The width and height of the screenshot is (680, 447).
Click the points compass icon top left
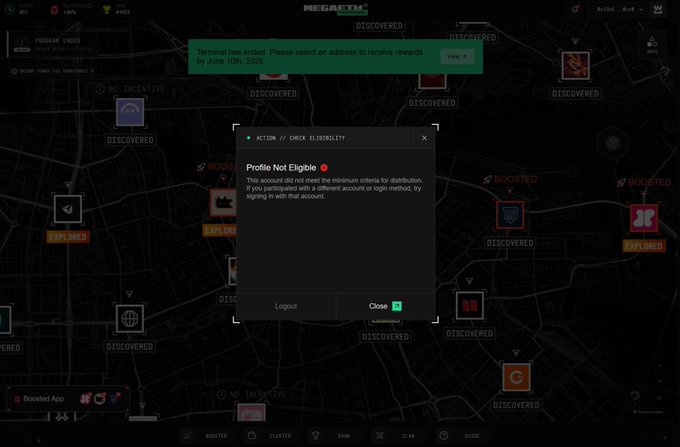point(9,9)
